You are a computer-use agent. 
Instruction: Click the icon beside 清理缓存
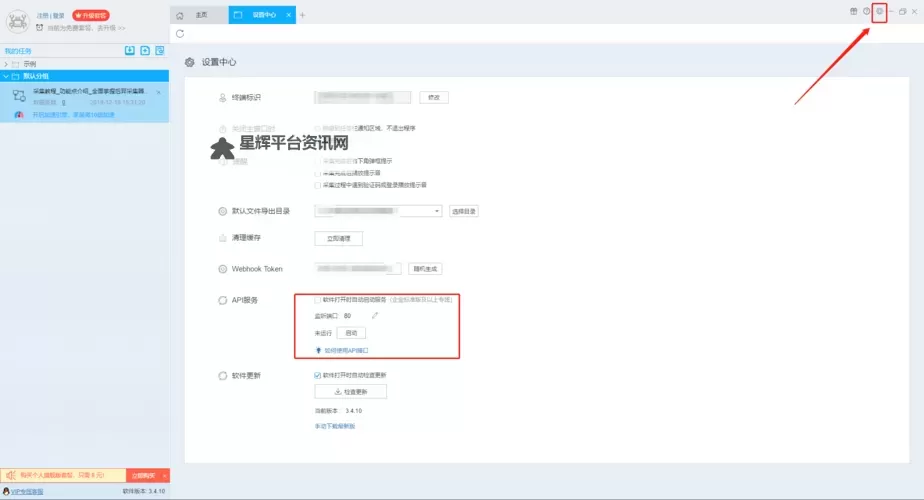point(222,238)
